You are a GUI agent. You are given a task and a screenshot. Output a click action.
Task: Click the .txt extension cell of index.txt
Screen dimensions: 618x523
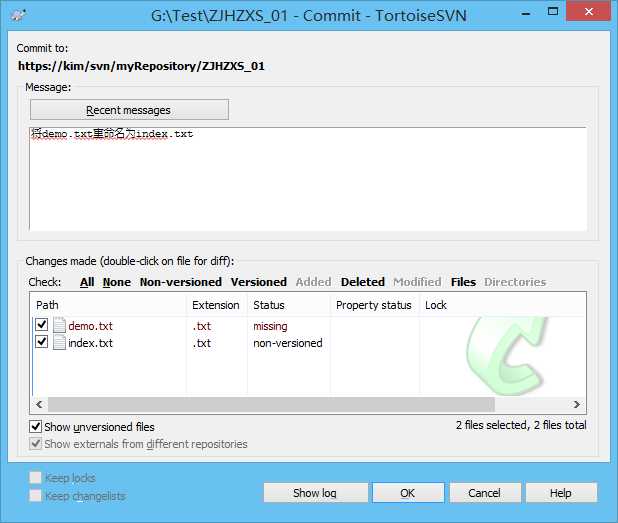(202, 343)
